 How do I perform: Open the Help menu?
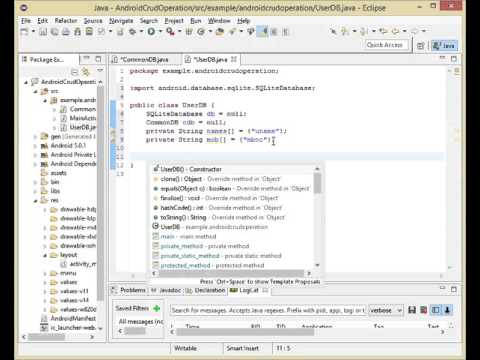(x=243, y=21)
